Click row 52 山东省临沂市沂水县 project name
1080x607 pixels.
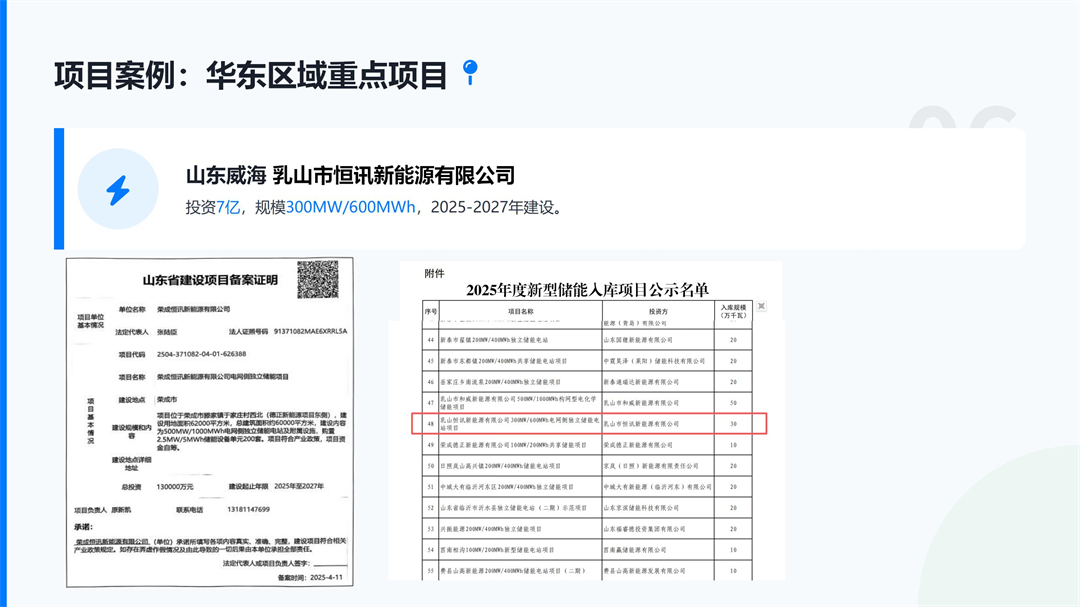[x=513, y=508]
